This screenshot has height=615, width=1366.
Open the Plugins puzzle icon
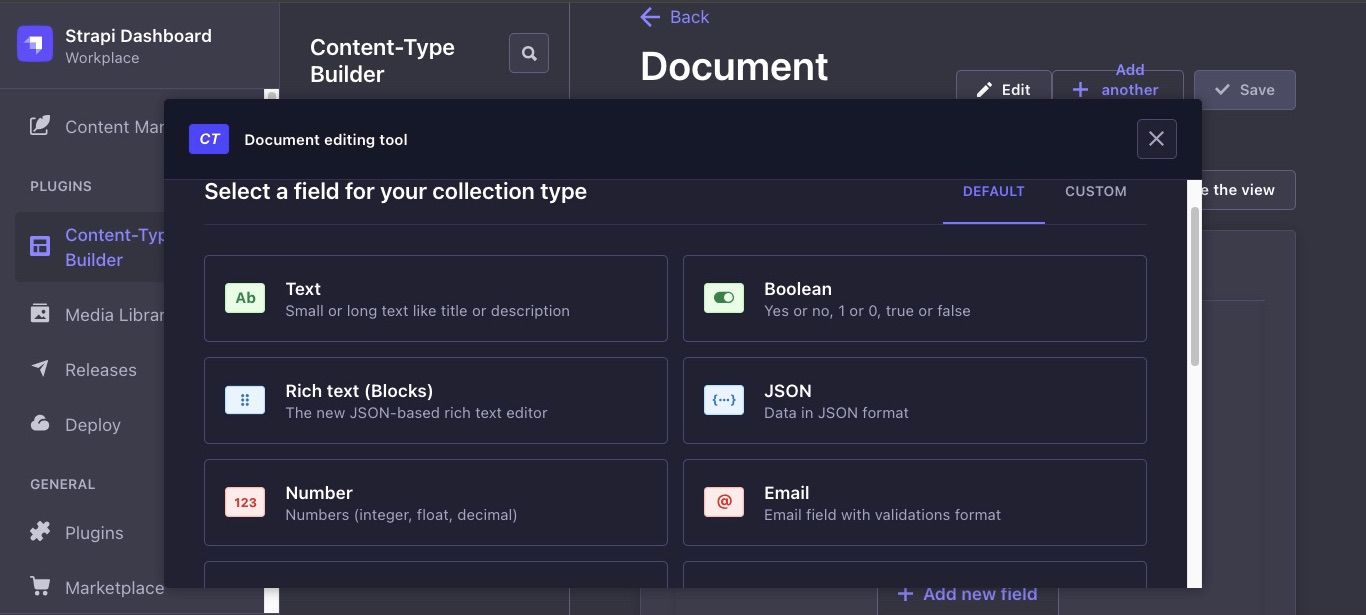[x=40, y=532]
